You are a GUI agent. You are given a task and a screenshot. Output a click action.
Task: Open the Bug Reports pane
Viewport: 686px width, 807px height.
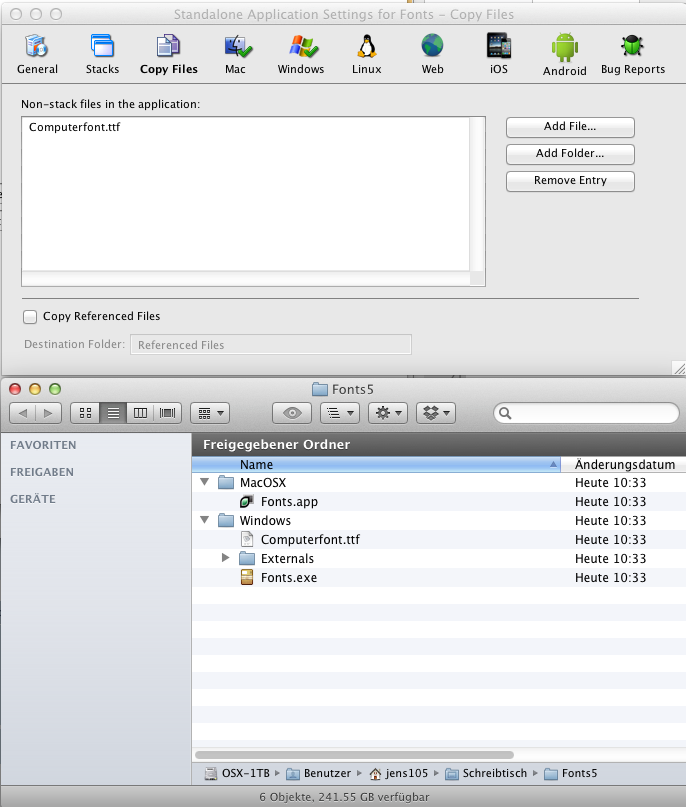(x=632, y=52)
